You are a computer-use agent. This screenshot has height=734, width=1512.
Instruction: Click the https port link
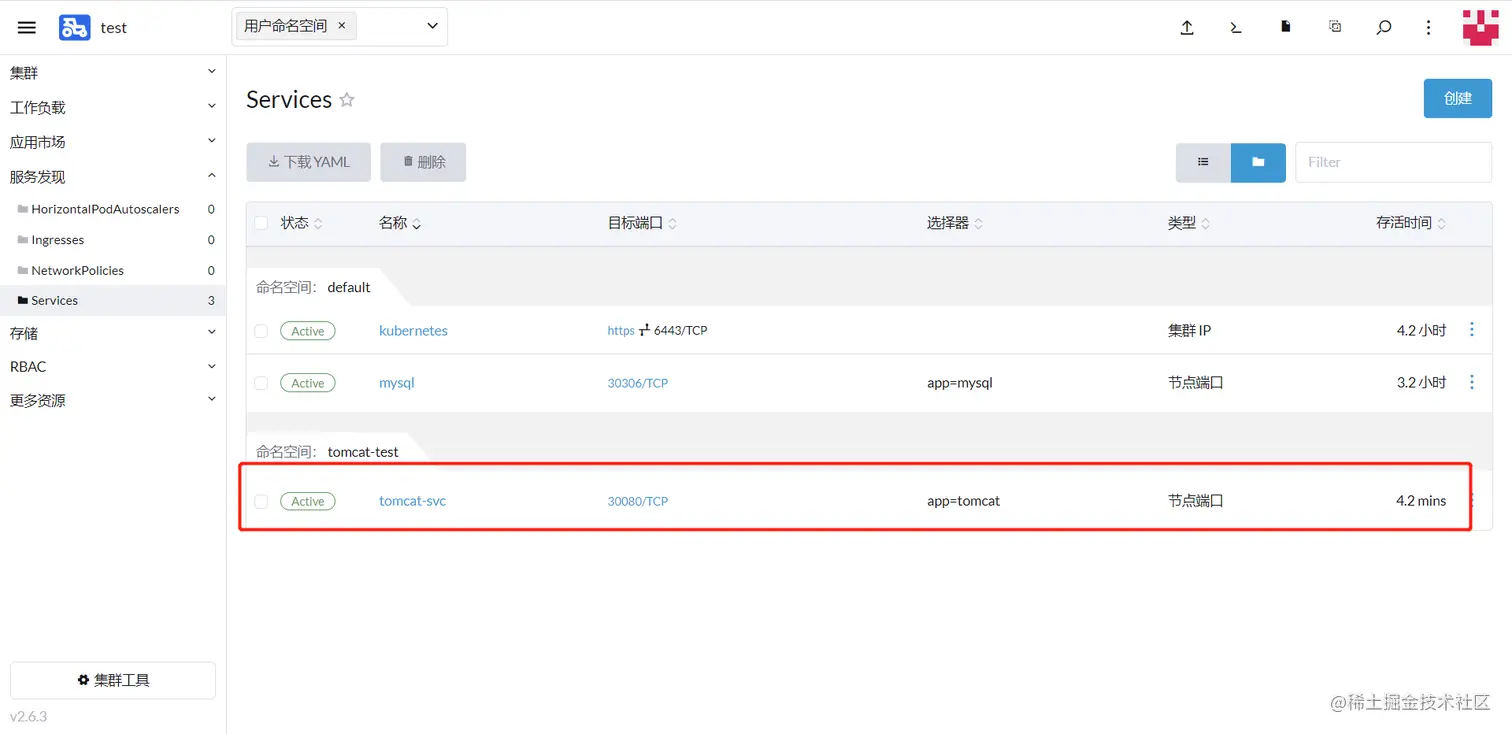click(621, 331)
